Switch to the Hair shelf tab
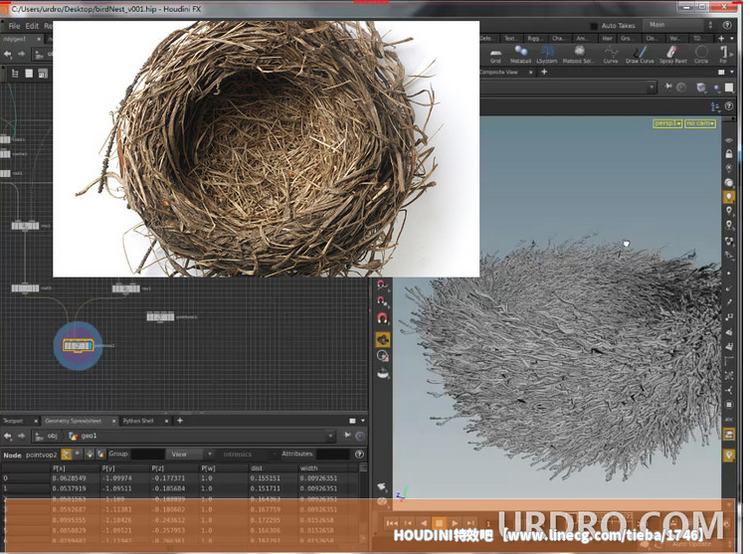 tap(607, 38)
